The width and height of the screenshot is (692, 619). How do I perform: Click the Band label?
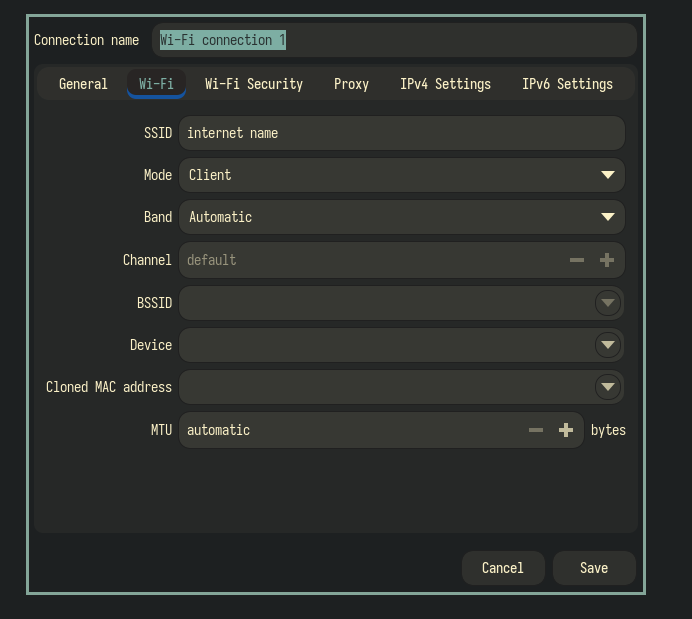point(158,217)
